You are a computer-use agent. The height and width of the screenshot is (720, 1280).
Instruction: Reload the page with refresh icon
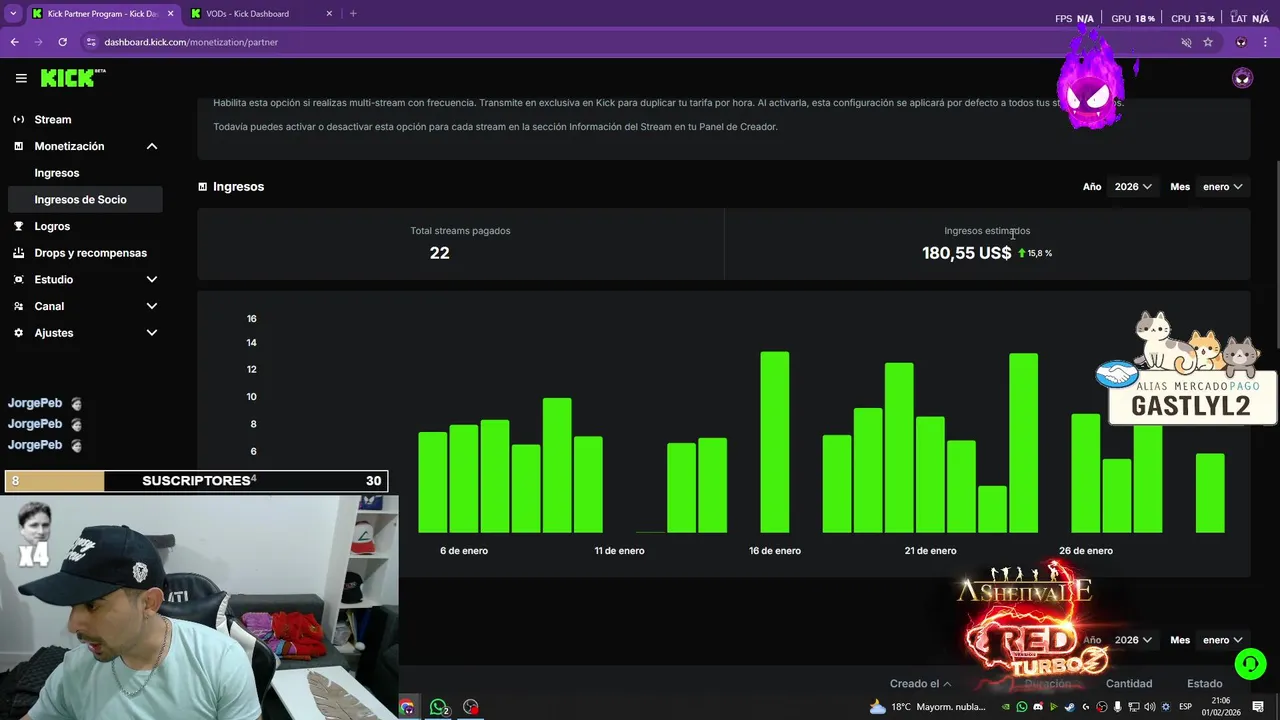pos(62,42)
